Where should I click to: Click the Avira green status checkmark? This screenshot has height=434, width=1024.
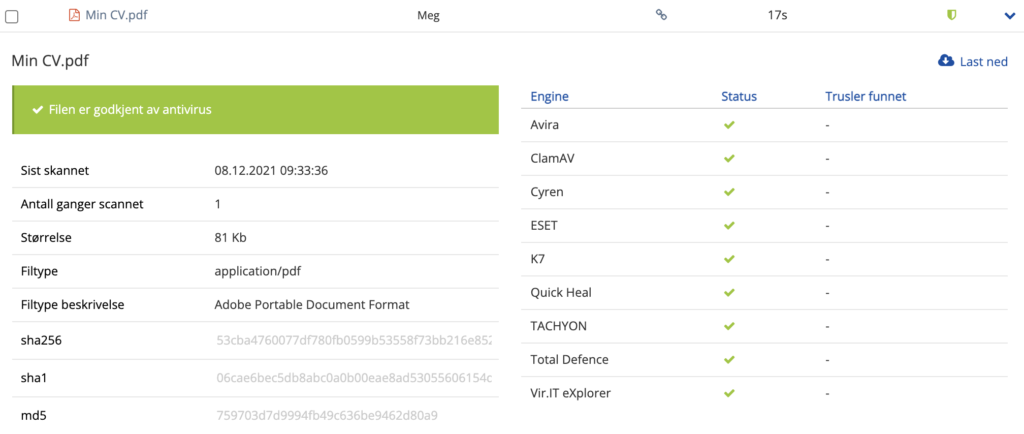pos(729,125)
